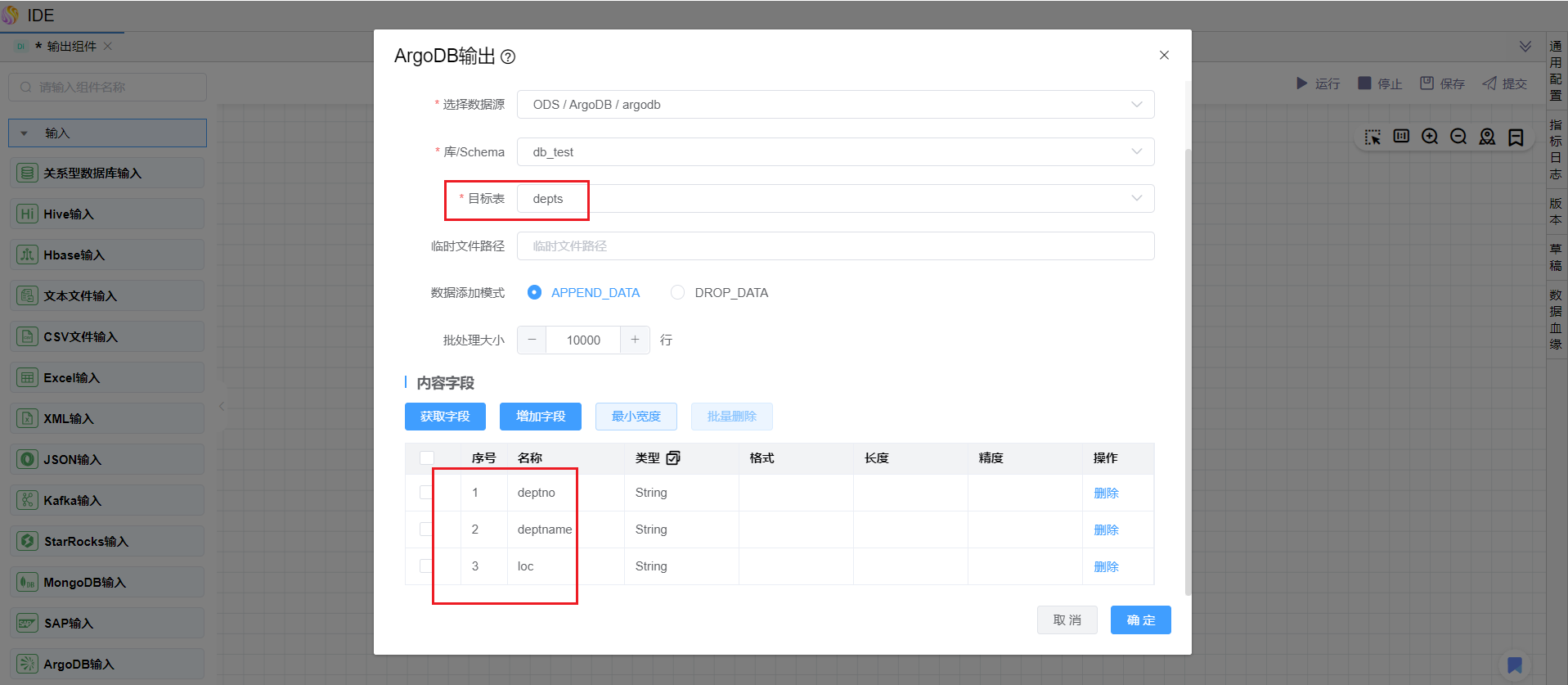Select the APPEND_DATA radio option

pyautogui.click(x=534, y=293)
